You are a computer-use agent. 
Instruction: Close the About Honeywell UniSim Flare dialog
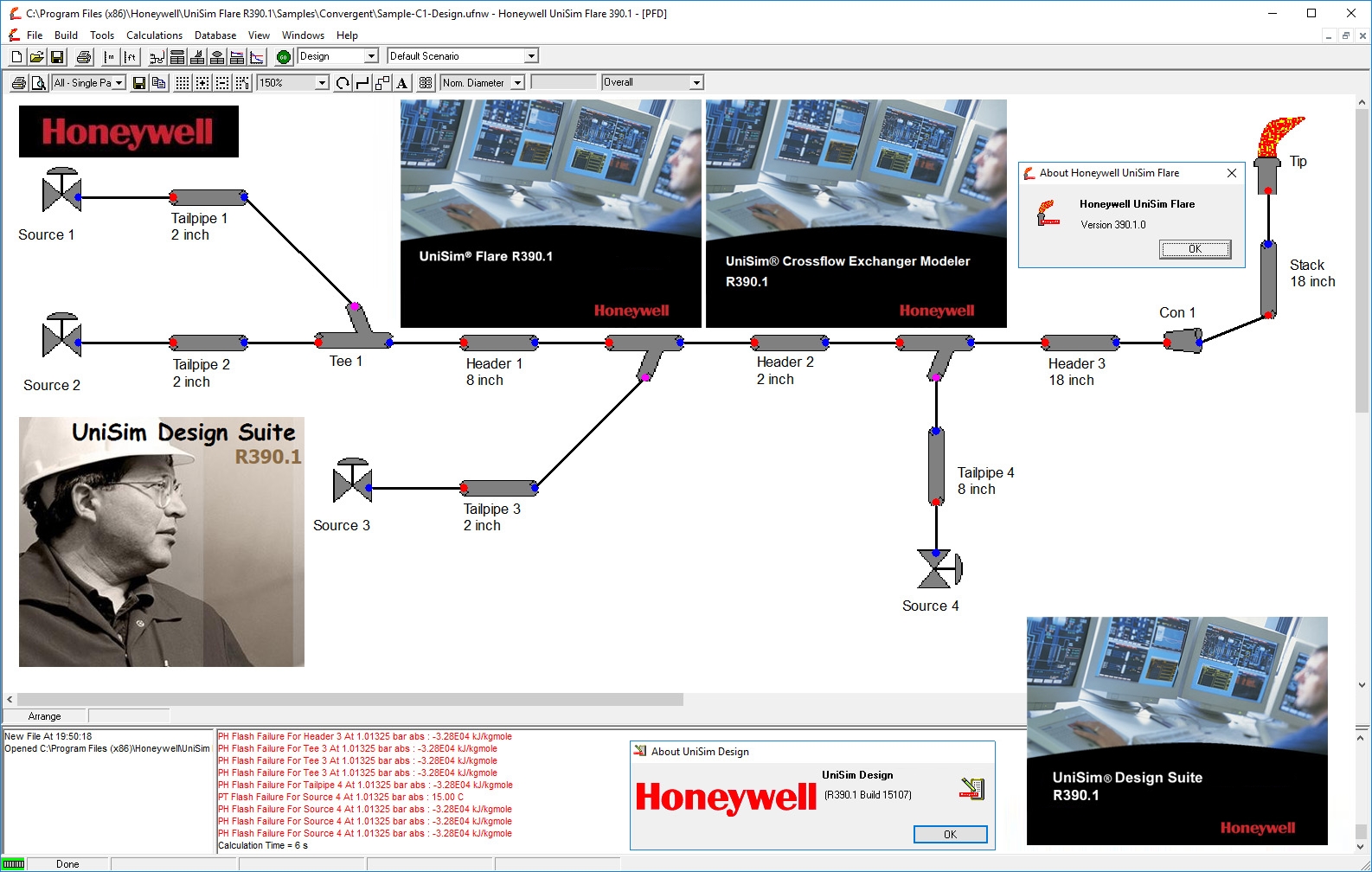point(1231,173)
